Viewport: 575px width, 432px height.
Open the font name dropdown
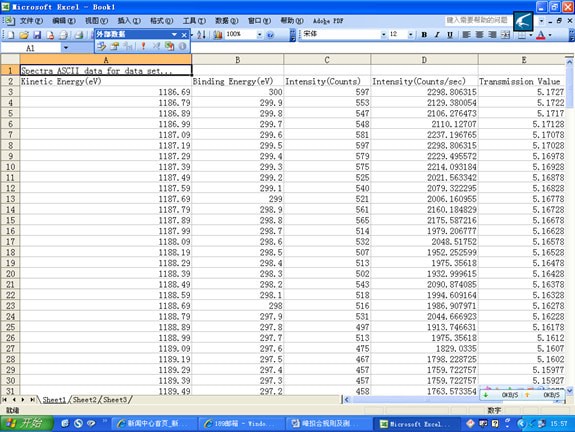[x=383, y=34]
